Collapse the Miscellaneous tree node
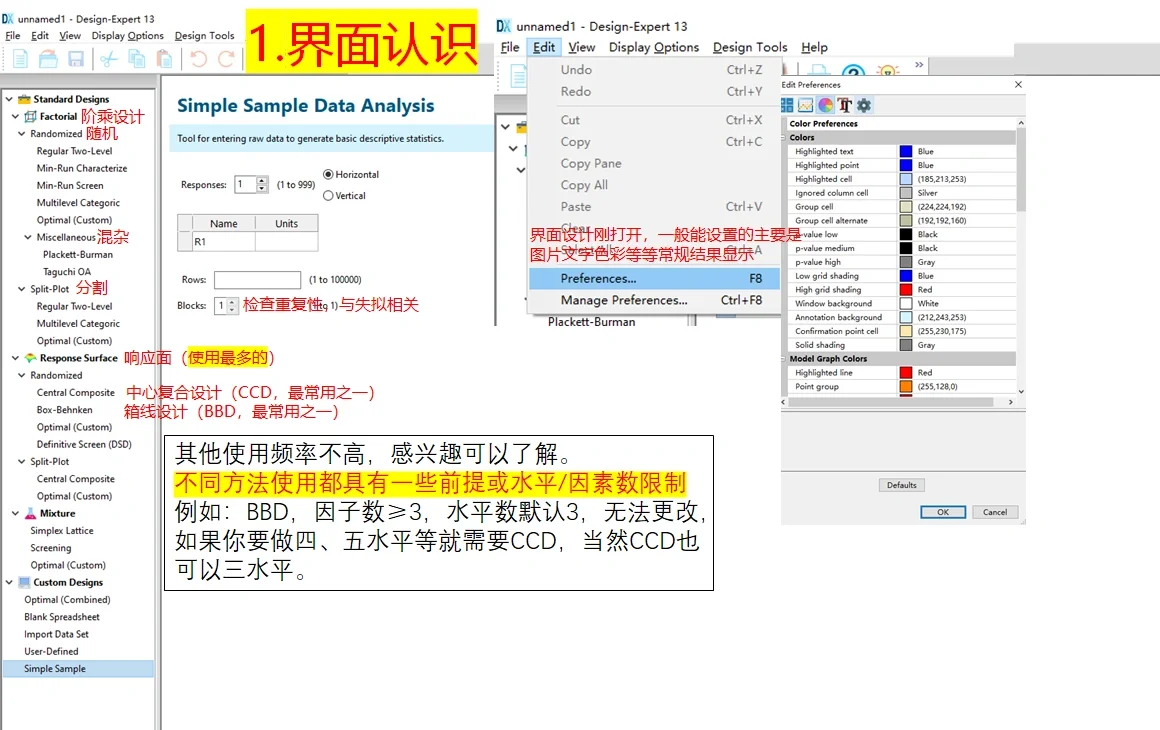Image resolution: width=1160 pixels, height=730 pixels. pyautogui.click(x=27, y=237)
